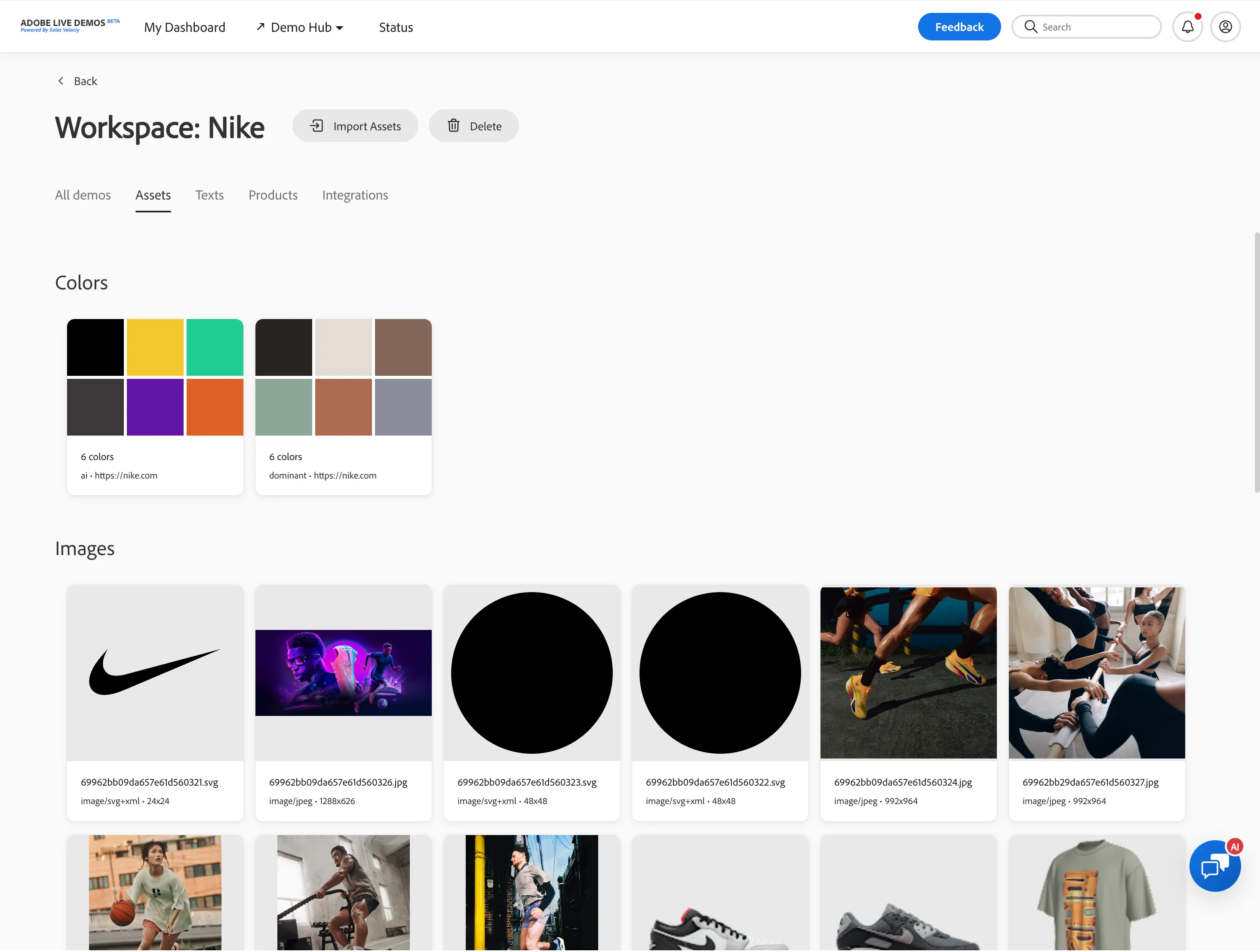Pick the sage green swatch
The image size is (1260, 952).
[x=284, y=407]
